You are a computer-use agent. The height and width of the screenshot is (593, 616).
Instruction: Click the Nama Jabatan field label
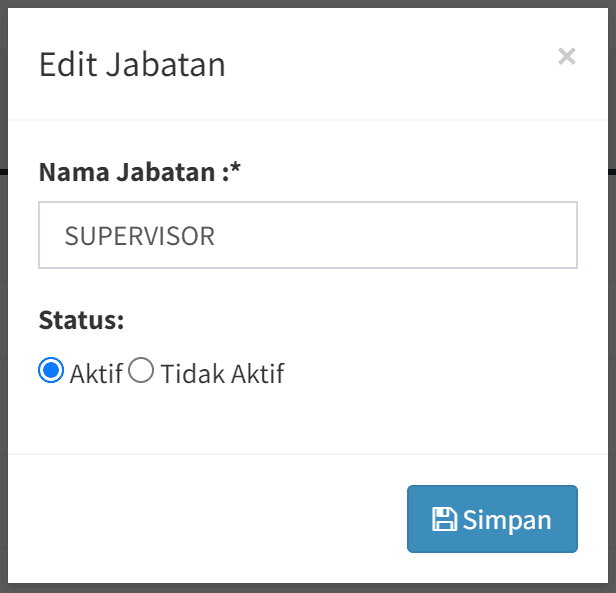pos(128,172)
